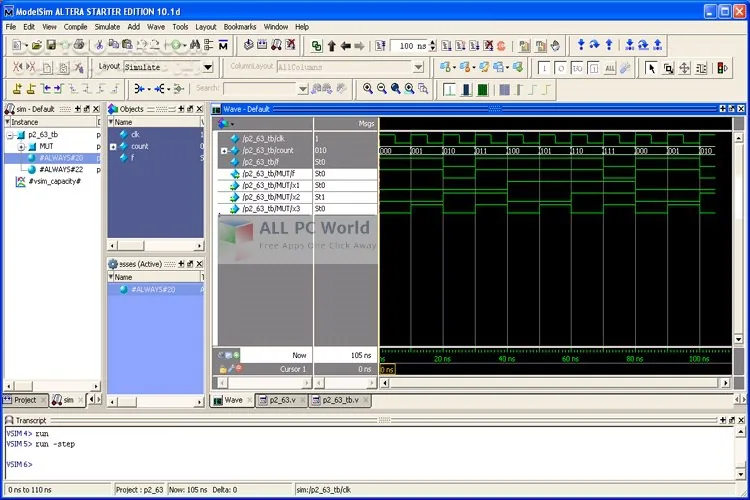Click the Break simulation hand icon

[555, 46]
